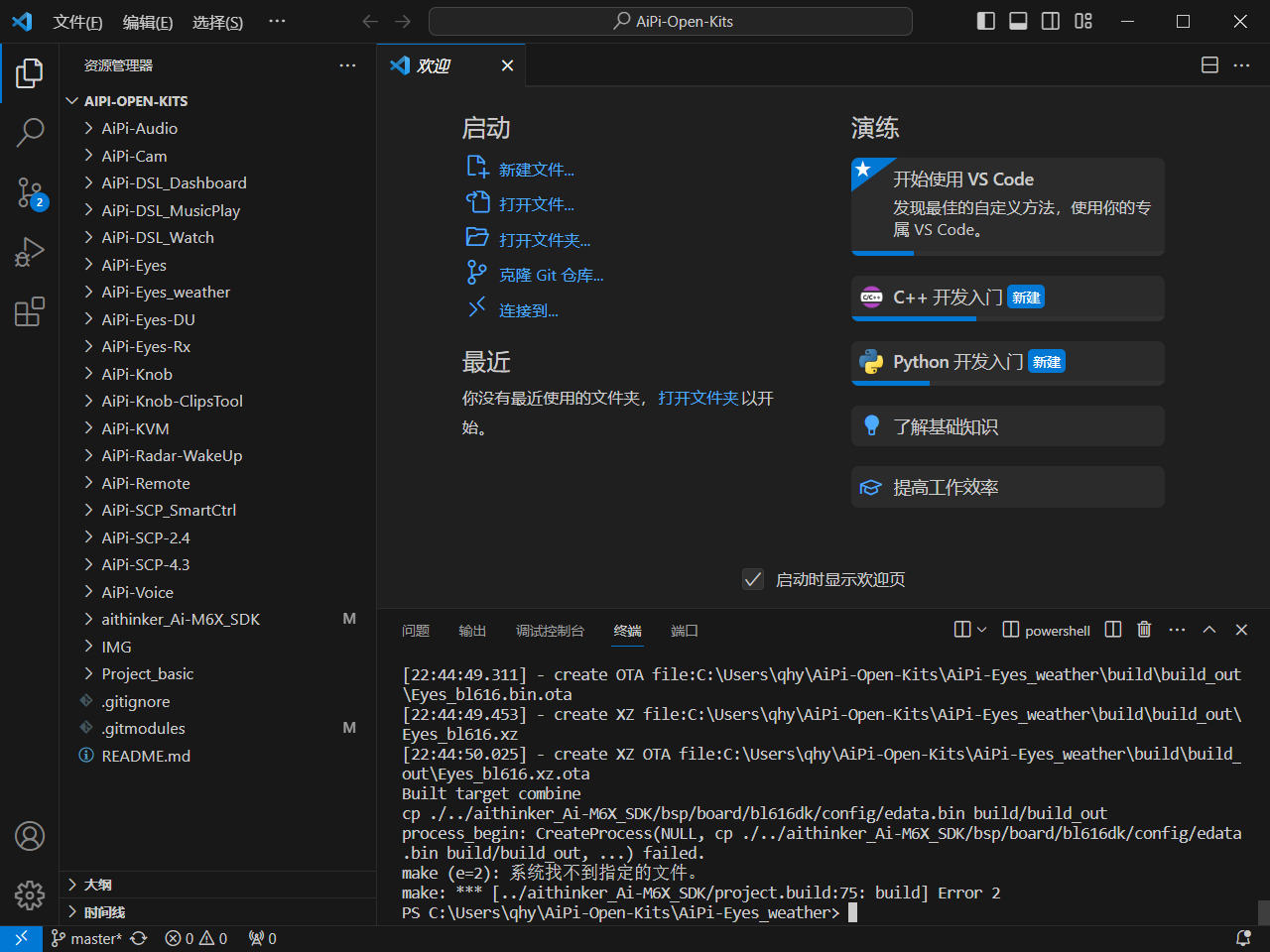
Task: Click the 新建文件... link
Action: pyautogui.click(x=521, y=170)
